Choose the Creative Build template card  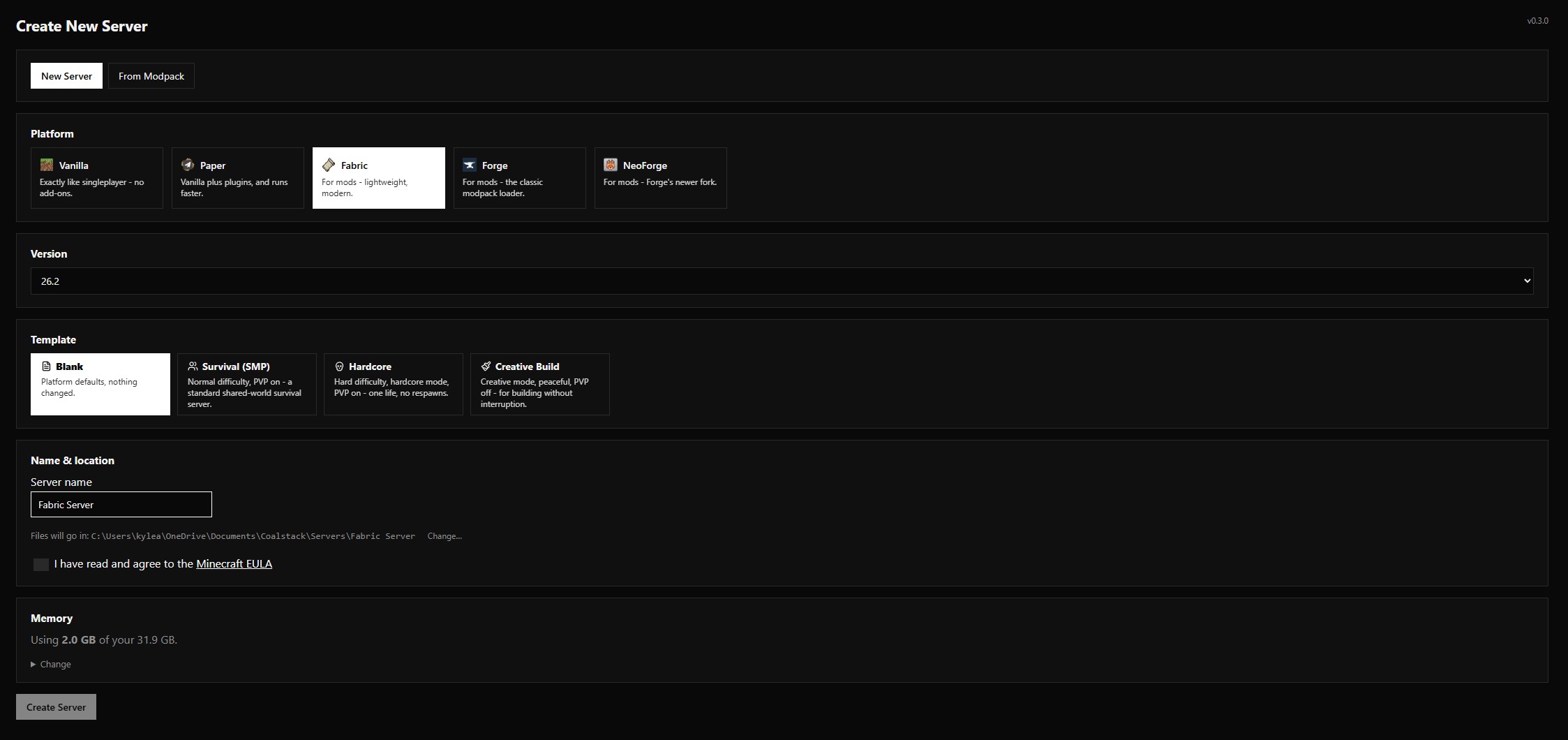pyautogui.click(x=540, y=384)
